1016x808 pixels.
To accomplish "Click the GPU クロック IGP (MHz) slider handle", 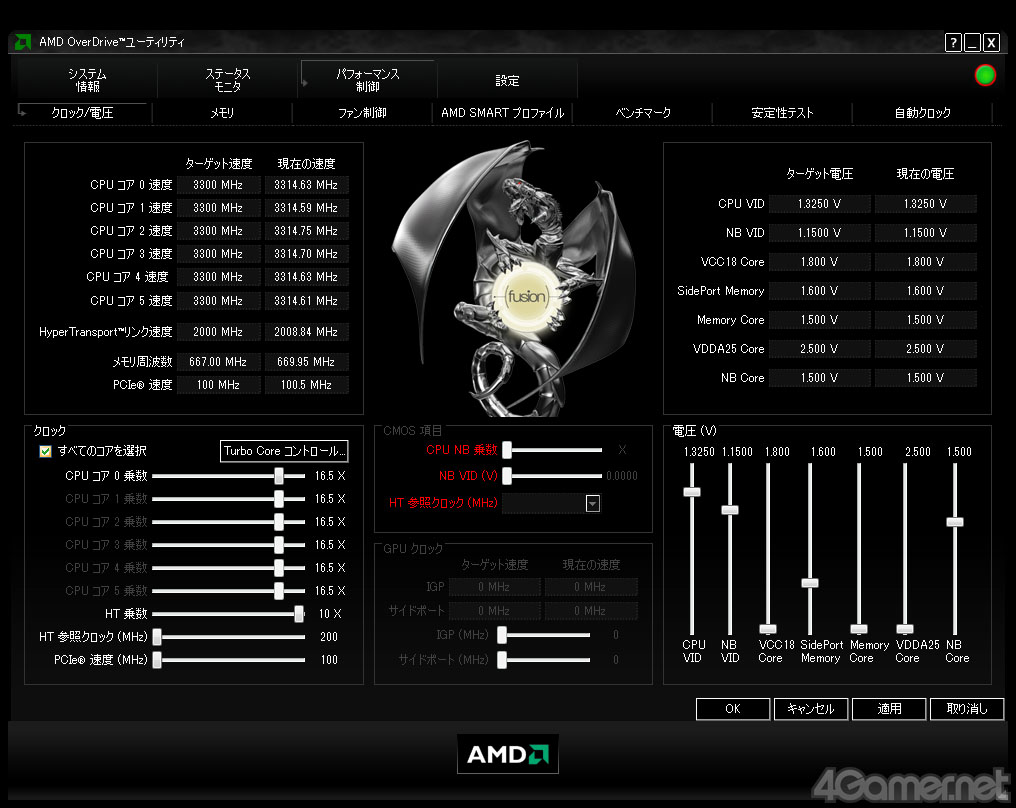I will coord(502,636).
